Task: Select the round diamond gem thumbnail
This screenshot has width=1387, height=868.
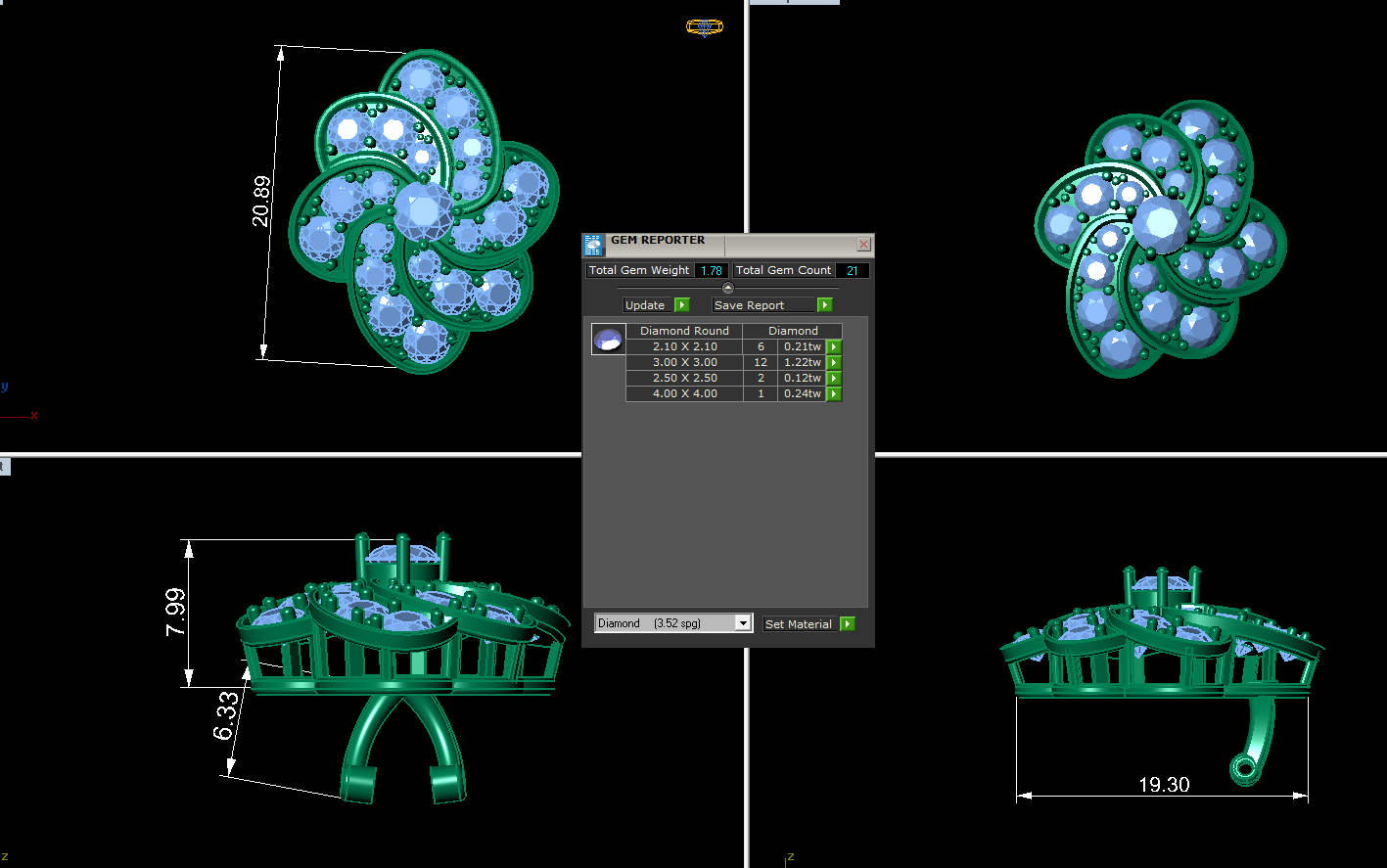Action: pos(608,340)
